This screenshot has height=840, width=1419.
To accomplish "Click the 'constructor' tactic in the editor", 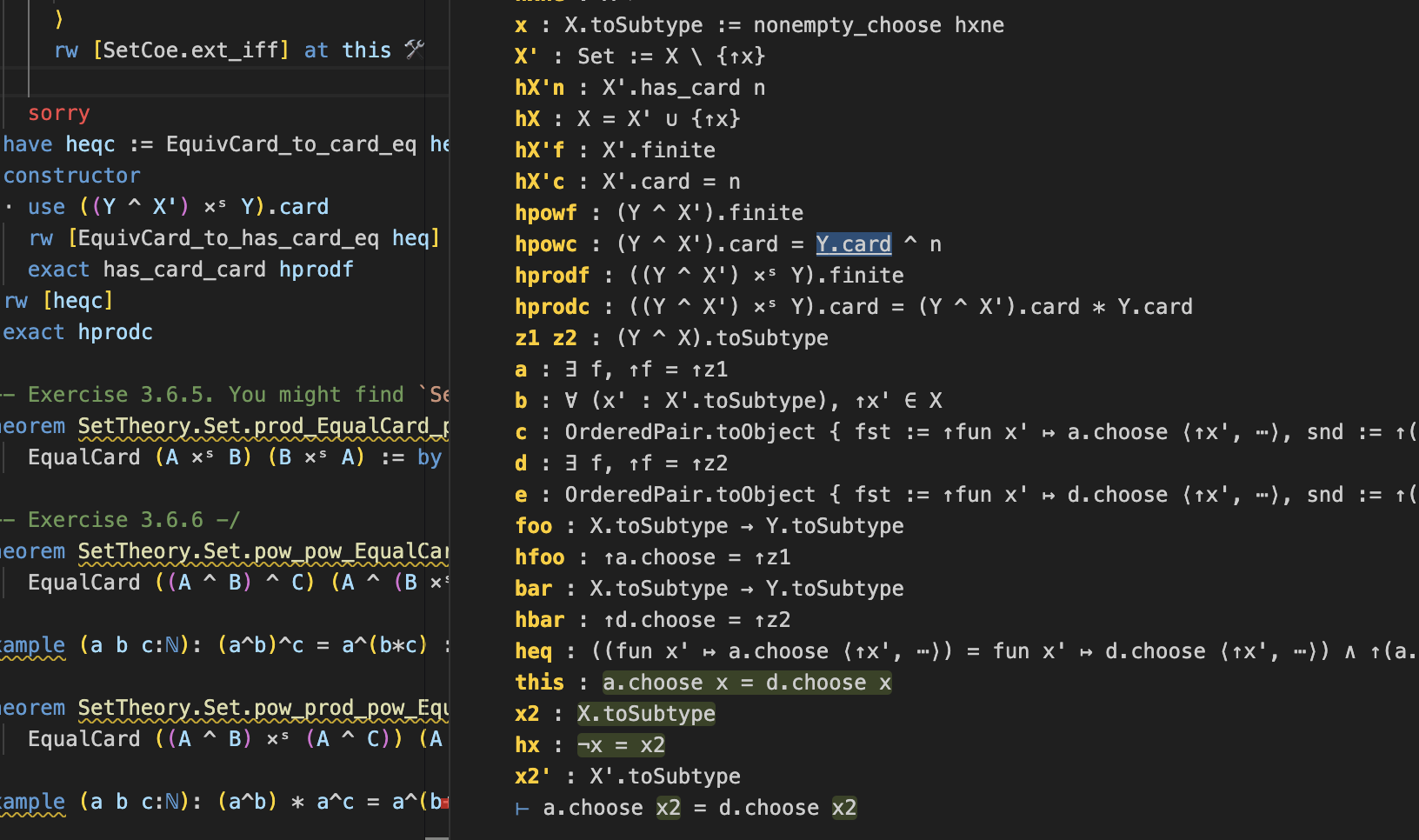I will coord(71,176).
